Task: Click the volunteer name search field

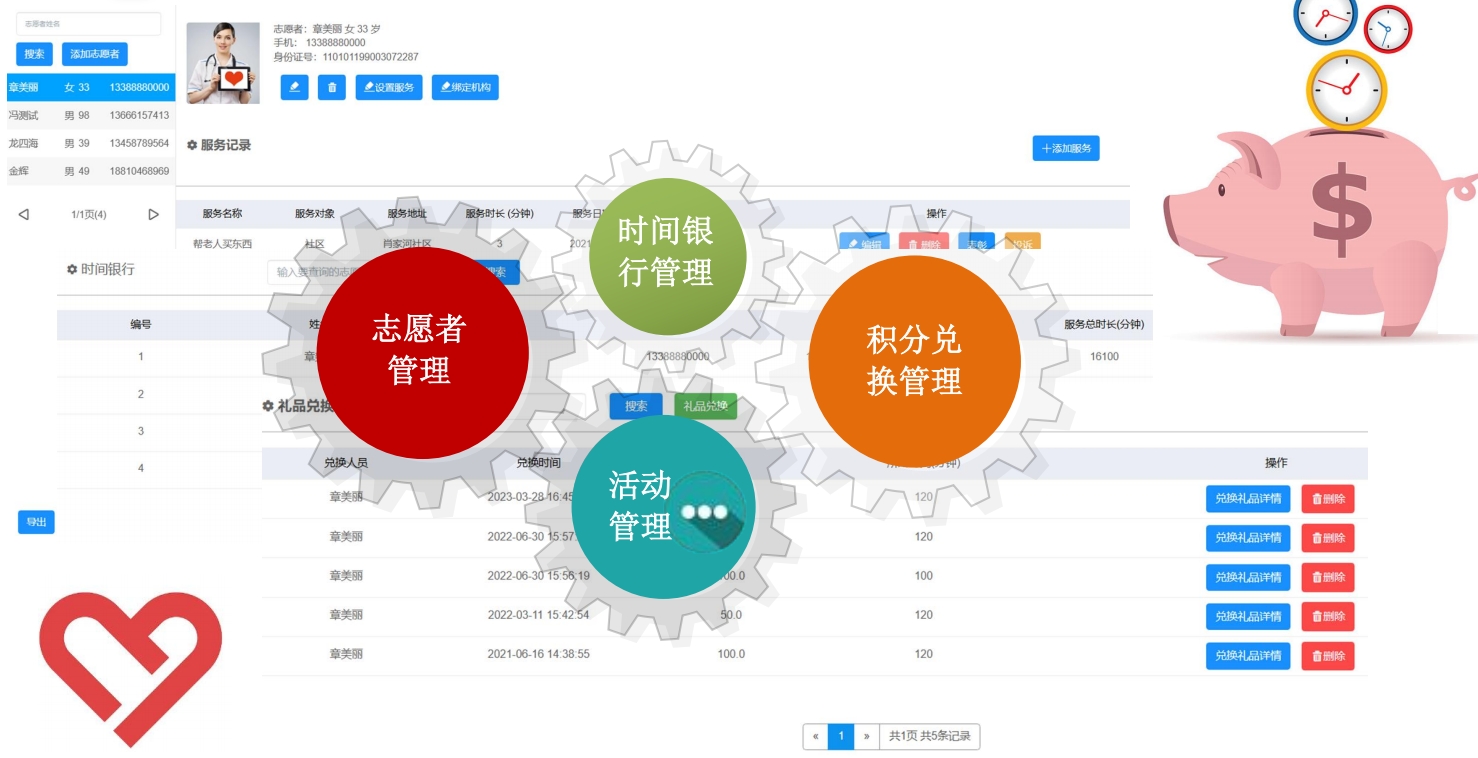Action: (x=88, y=24)
